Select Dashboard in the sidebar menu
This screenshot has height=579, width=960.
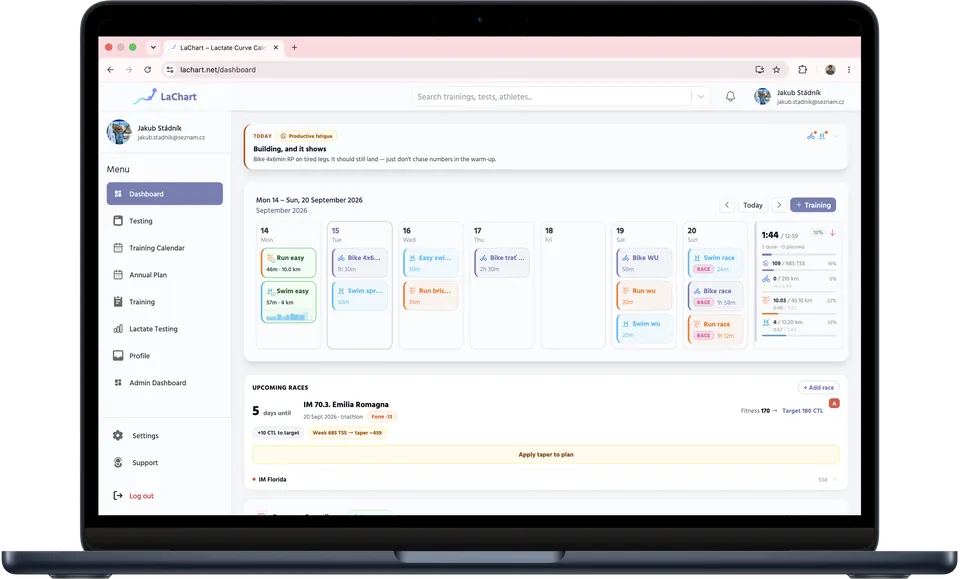(x=165, y=194)
